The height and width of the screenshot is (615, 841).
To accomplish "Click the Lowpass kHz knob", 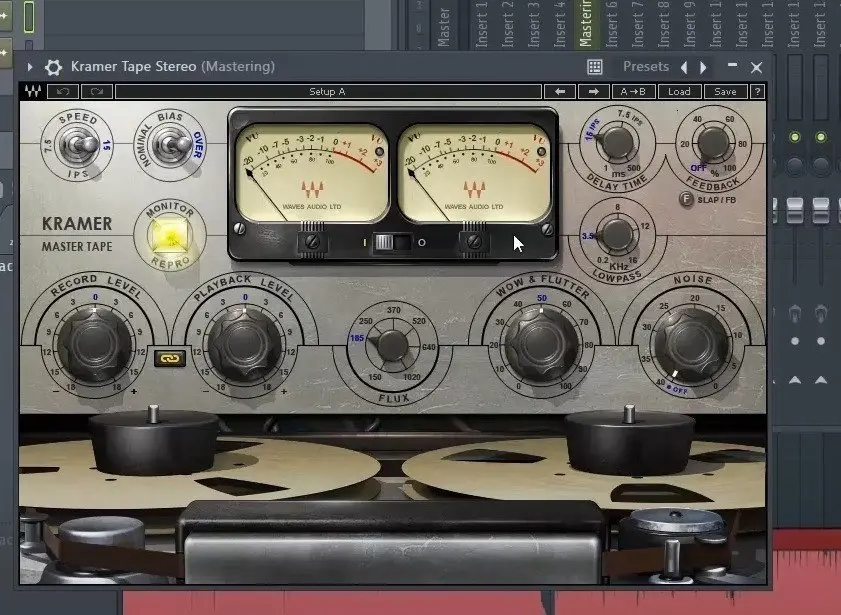I will [x=617, y=234].
